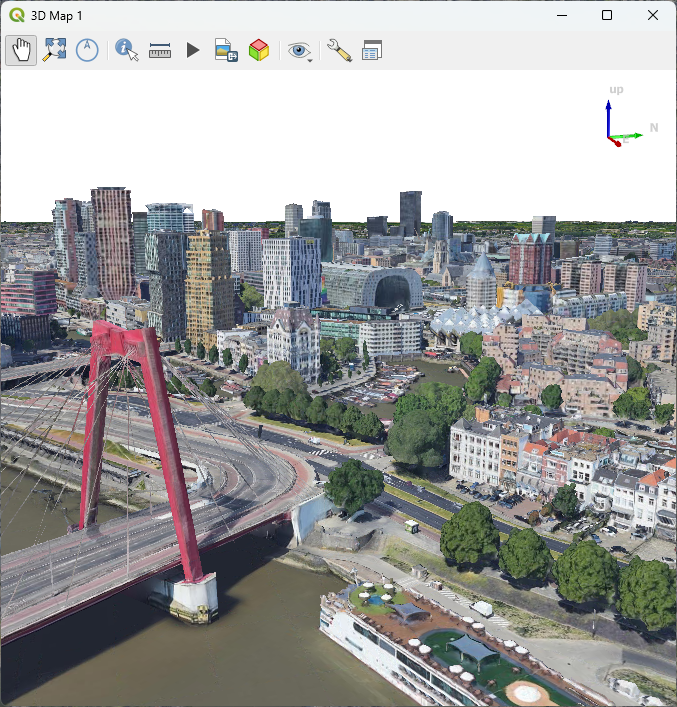This screenshot has width=677, height=707.
Task: Click Save as Image icon
Action: tap(226, 50)
